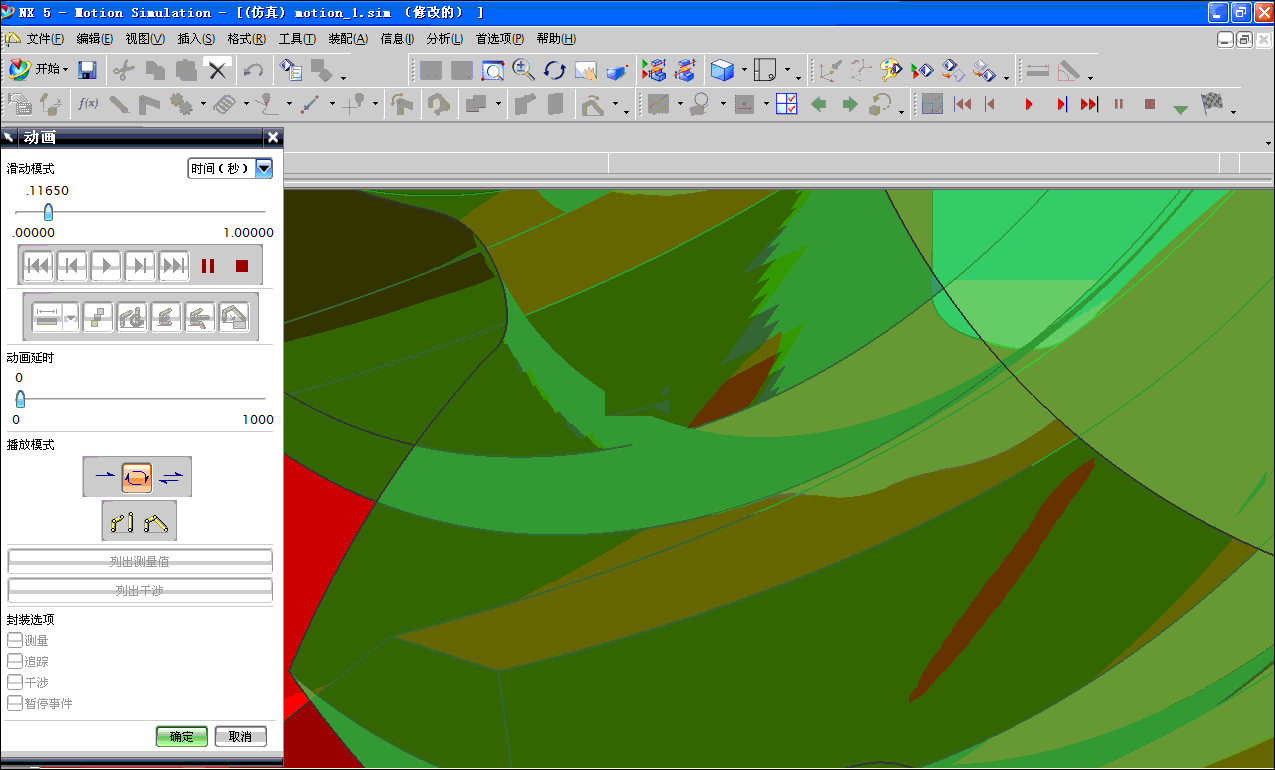The width and height of the screenshot is (1275, 770).
Task: Click the 列出测量值 button
Action: pos(140,562)
